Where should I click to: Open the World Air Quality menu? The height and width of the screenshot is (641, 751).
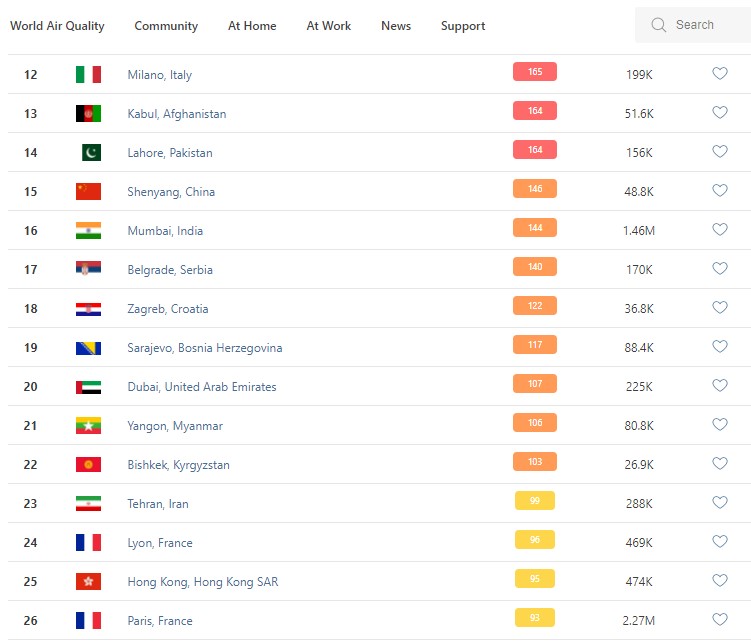coord(57,26)
